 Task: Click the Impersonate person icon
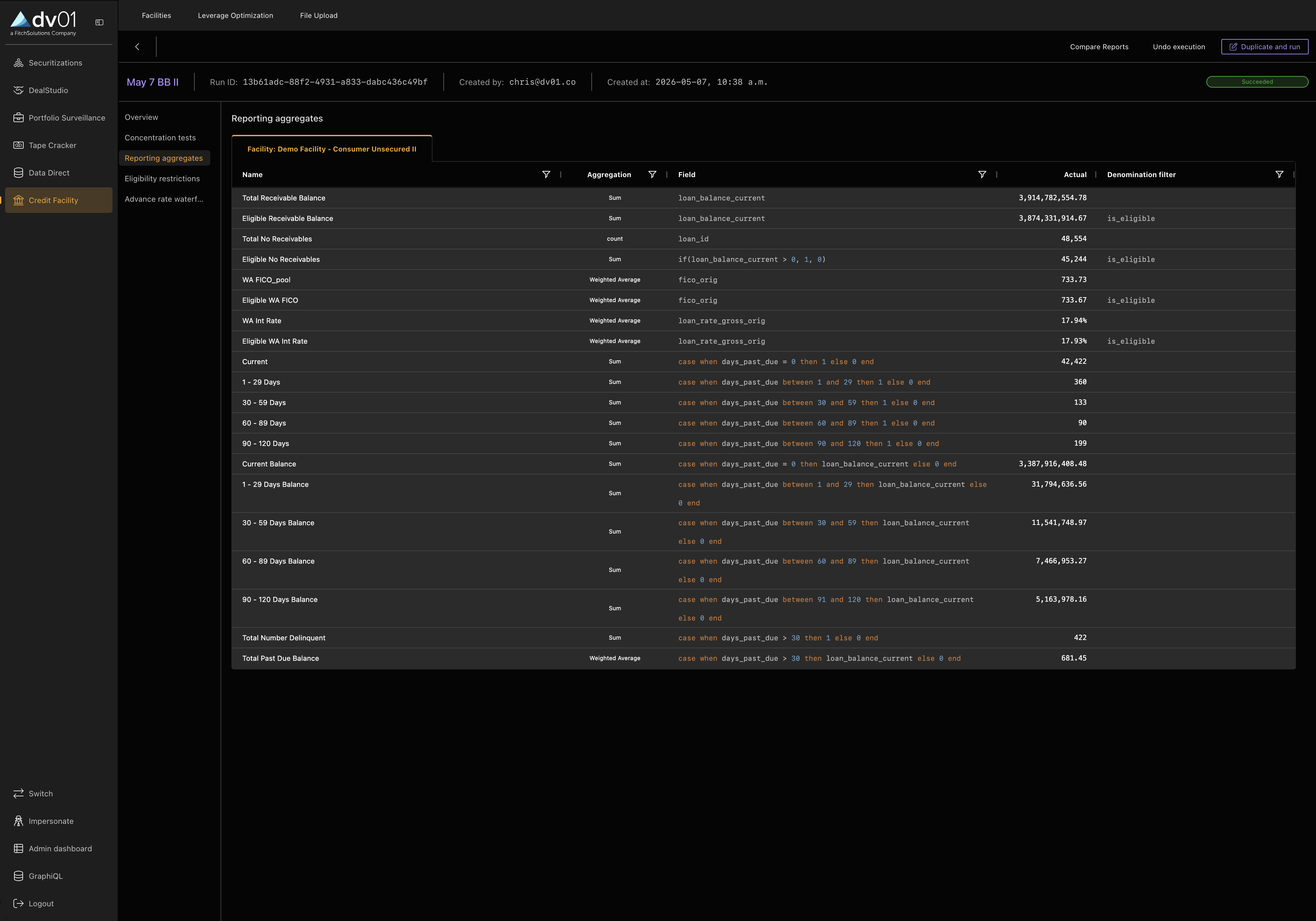click(18, 821)
